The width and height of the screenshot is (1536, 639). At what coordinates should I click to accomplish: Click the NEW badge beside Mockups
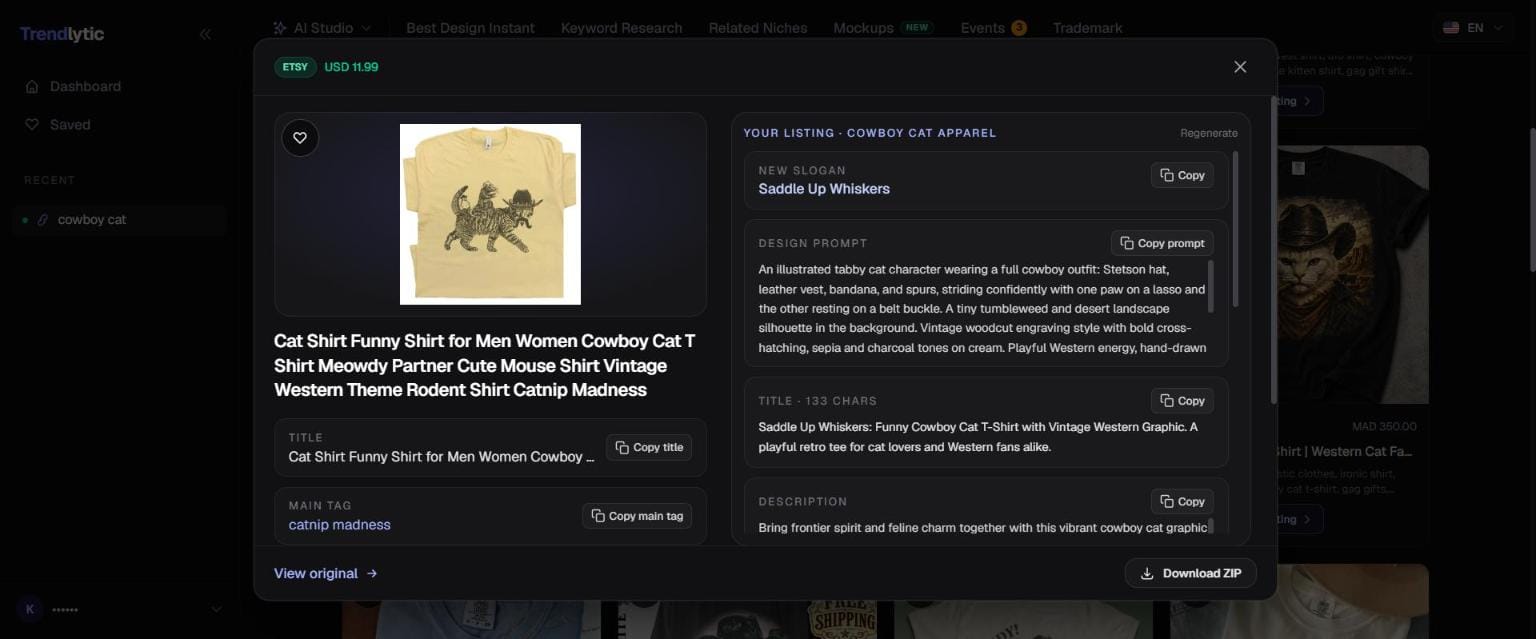(917, 28)
